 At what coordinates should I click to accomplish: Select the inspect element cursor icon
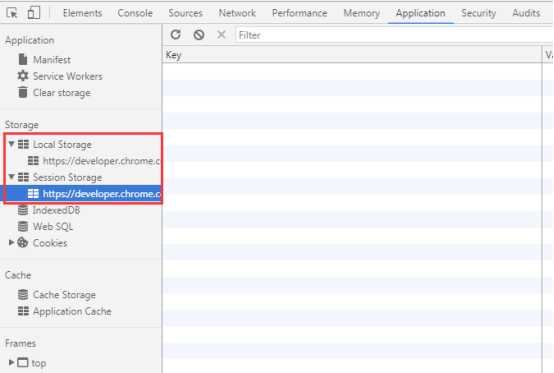tap(12, 13)
